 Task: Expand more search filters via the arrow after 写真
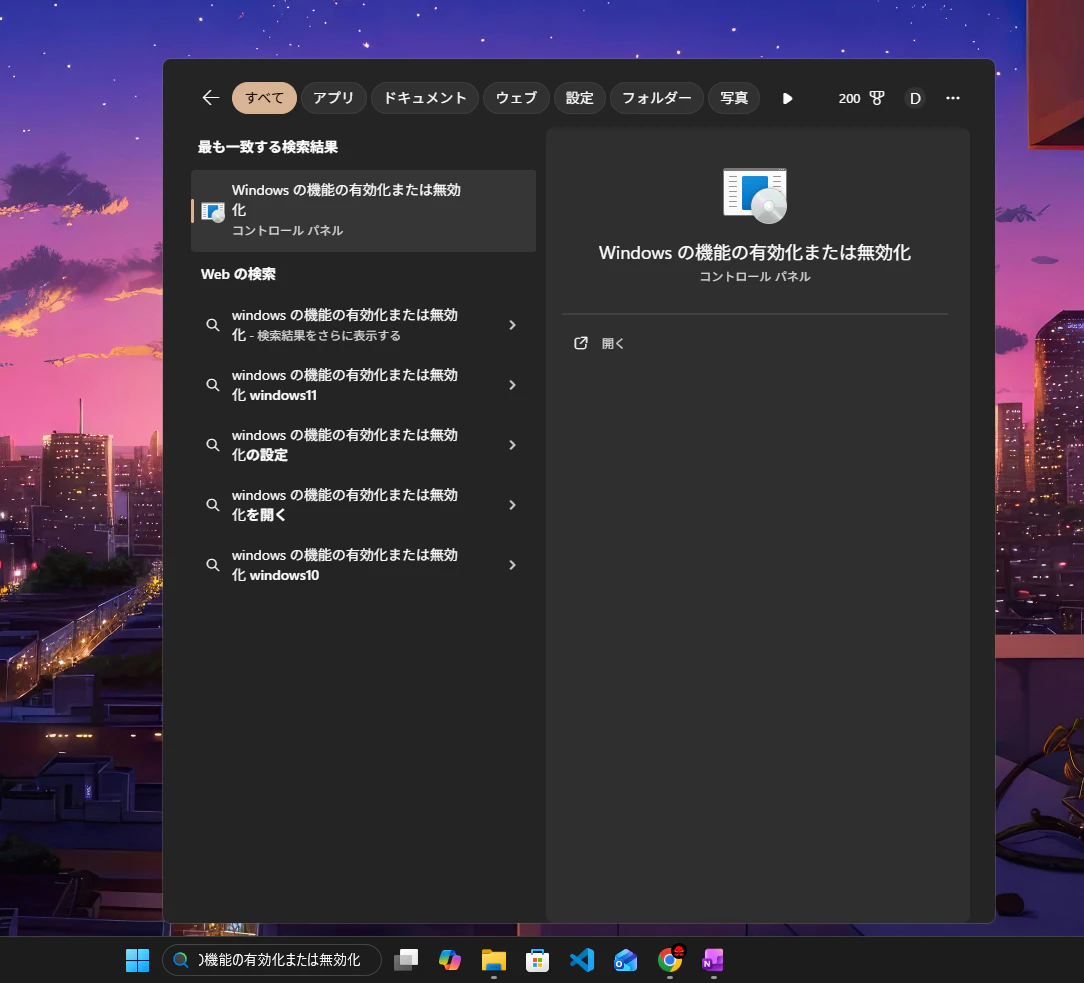(788, 98)
